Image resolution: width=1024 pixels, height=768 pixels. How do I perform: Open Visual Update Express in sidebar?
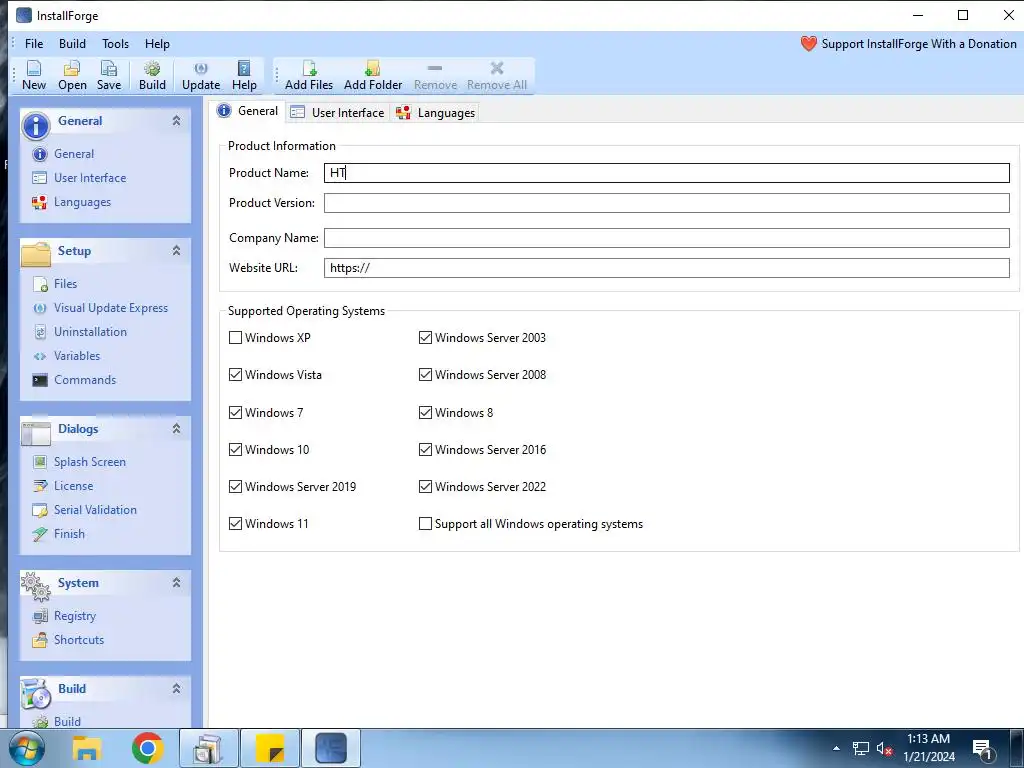110,308
